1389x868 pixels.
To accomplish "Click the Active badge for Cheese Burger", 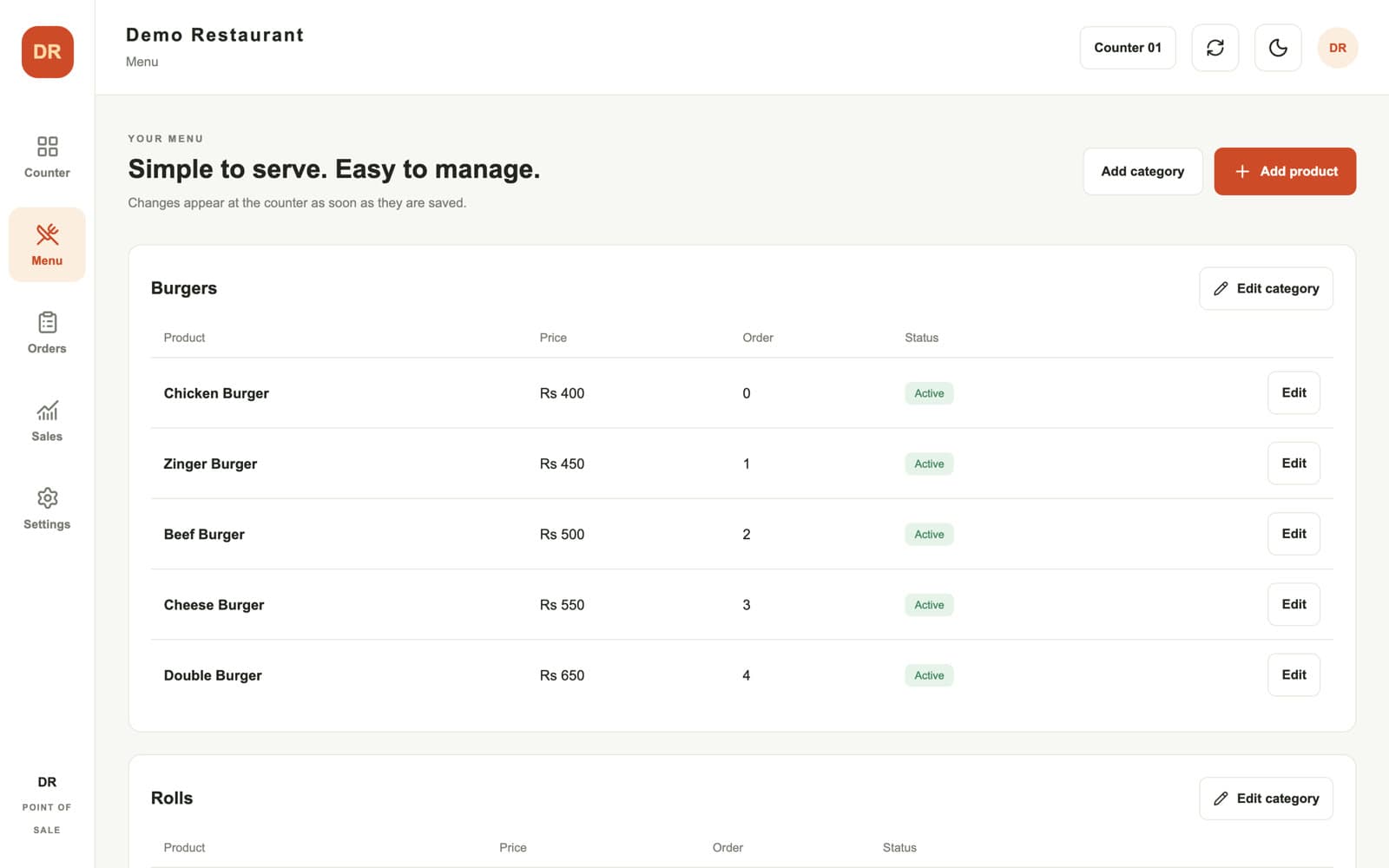I will tap(929, 605).
